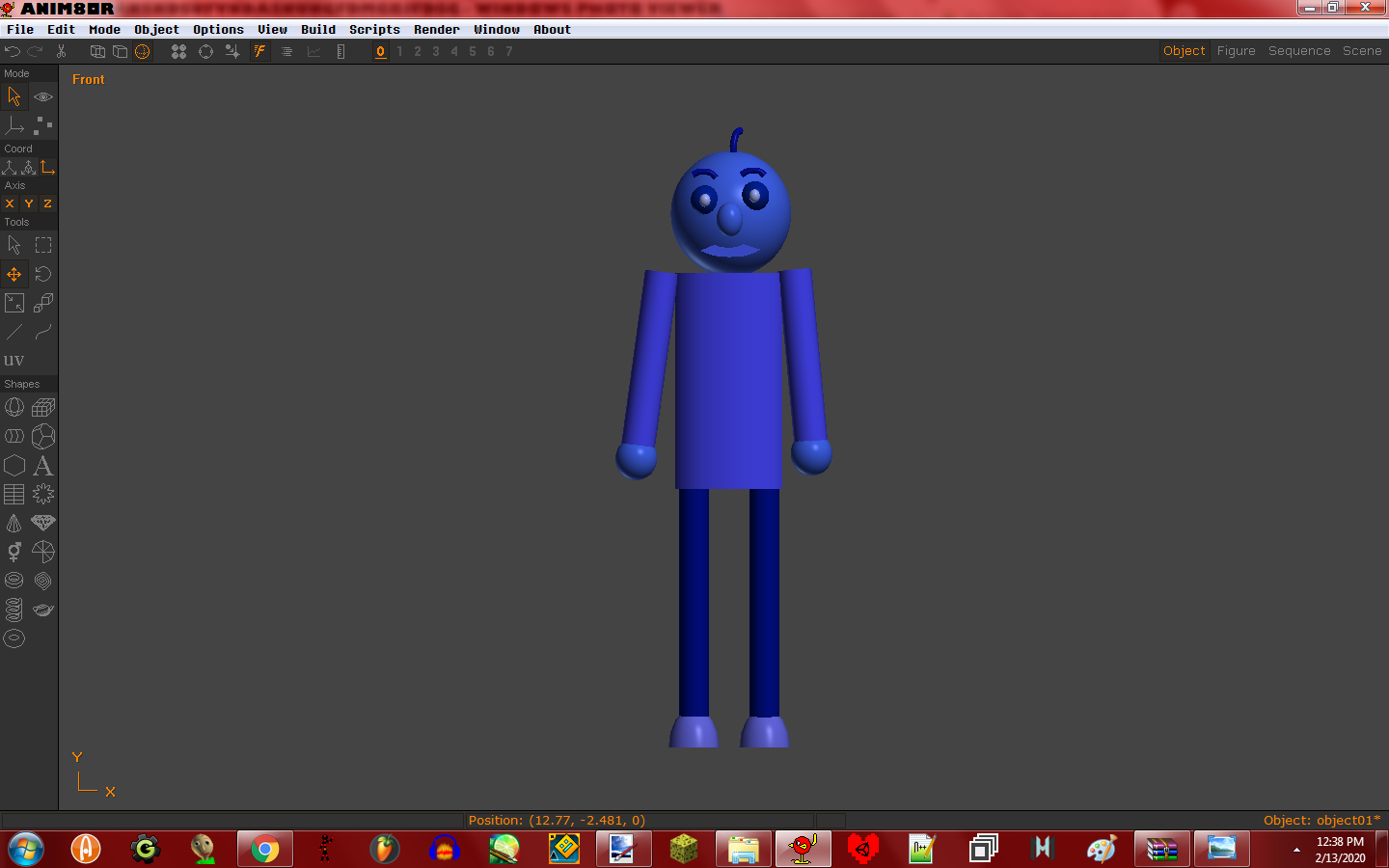1389x868 pixels.
Task: Toggle the snap to grid icon
Action: pyautogui.click(x=232, y=51)
